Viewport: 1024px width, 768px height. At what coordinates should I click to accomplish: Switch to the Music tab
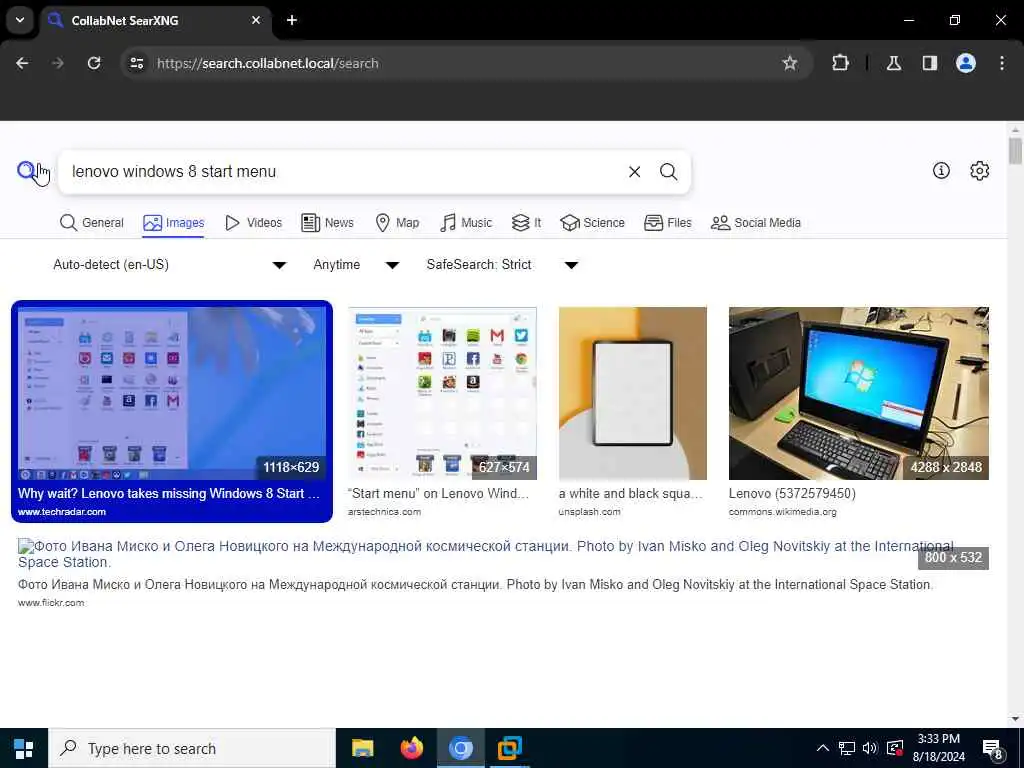466,223
